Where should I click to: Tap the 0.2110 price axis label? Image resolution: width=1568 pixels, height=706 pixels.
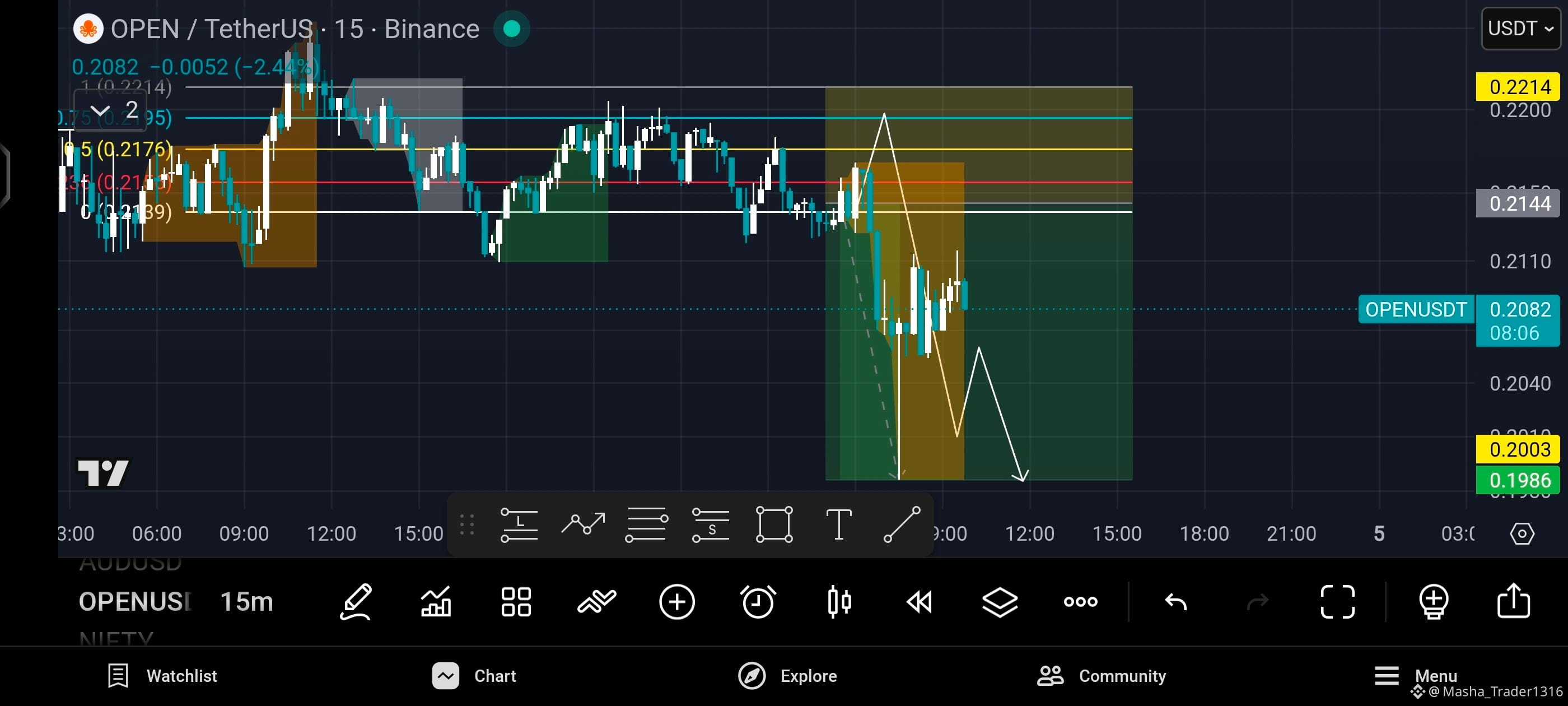1520,261
